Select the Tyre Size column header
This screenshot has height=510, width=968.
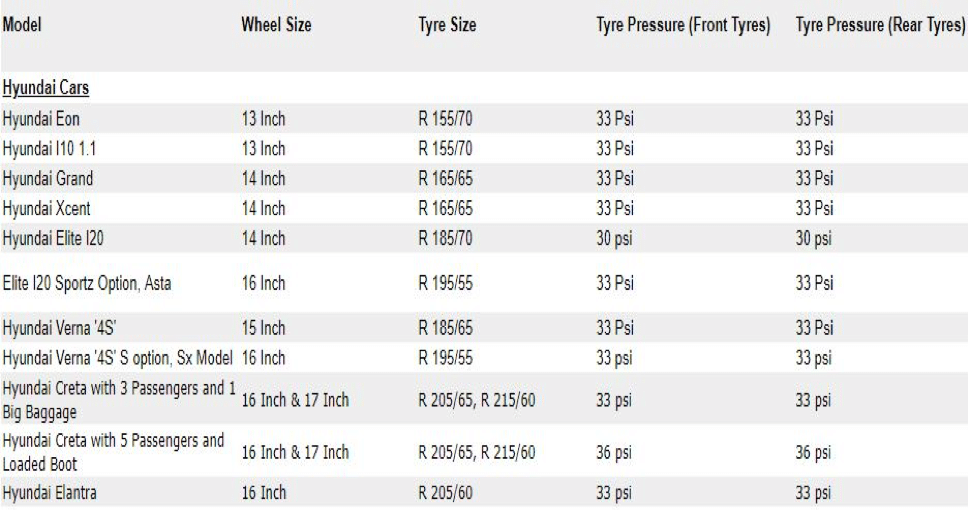[447, 26]
